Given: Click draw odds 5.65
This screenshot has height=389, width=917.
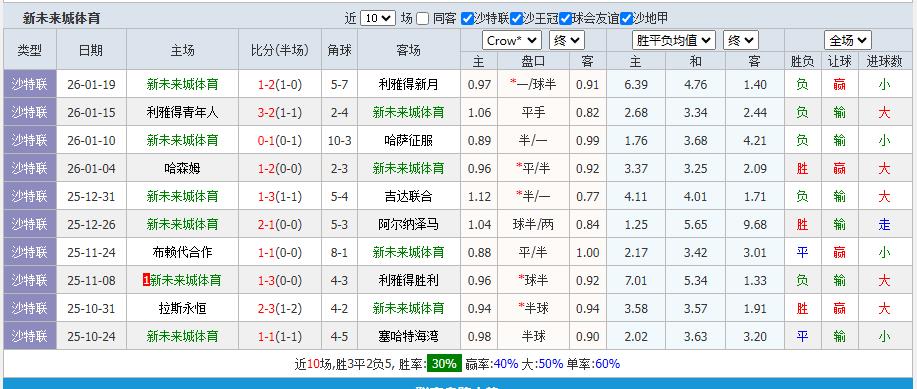Looking at the screenshot, I should 695,225.
